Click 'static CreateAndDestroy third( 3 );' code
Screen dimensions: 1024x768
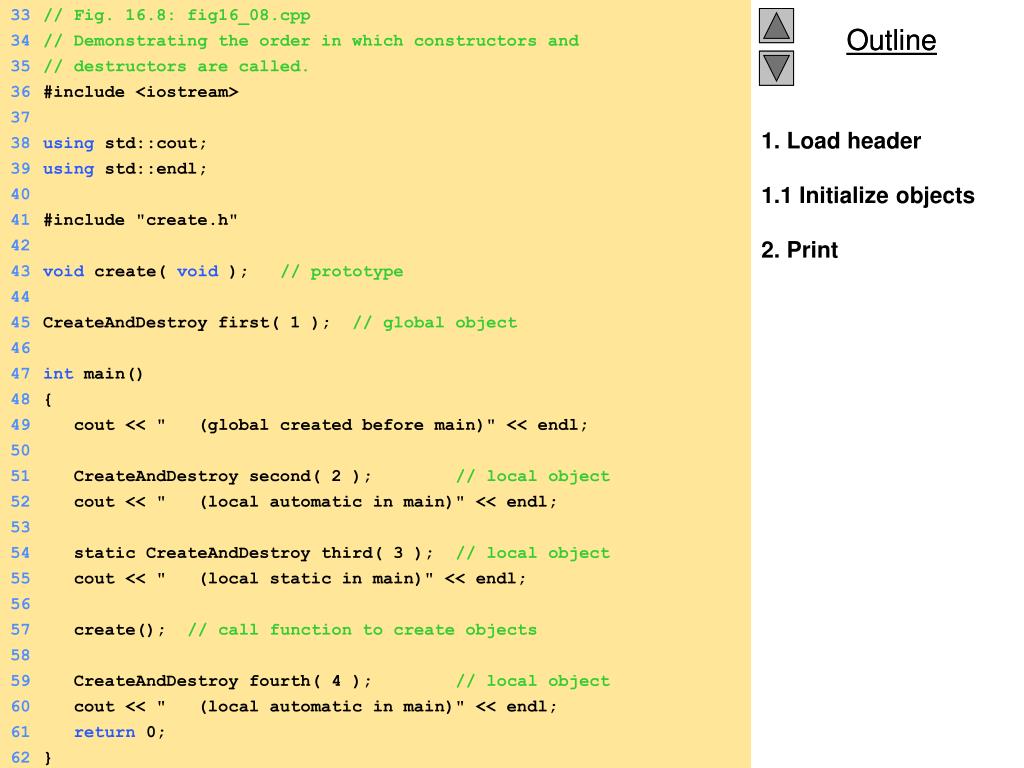pyautogui.click(x=253, y=553)
